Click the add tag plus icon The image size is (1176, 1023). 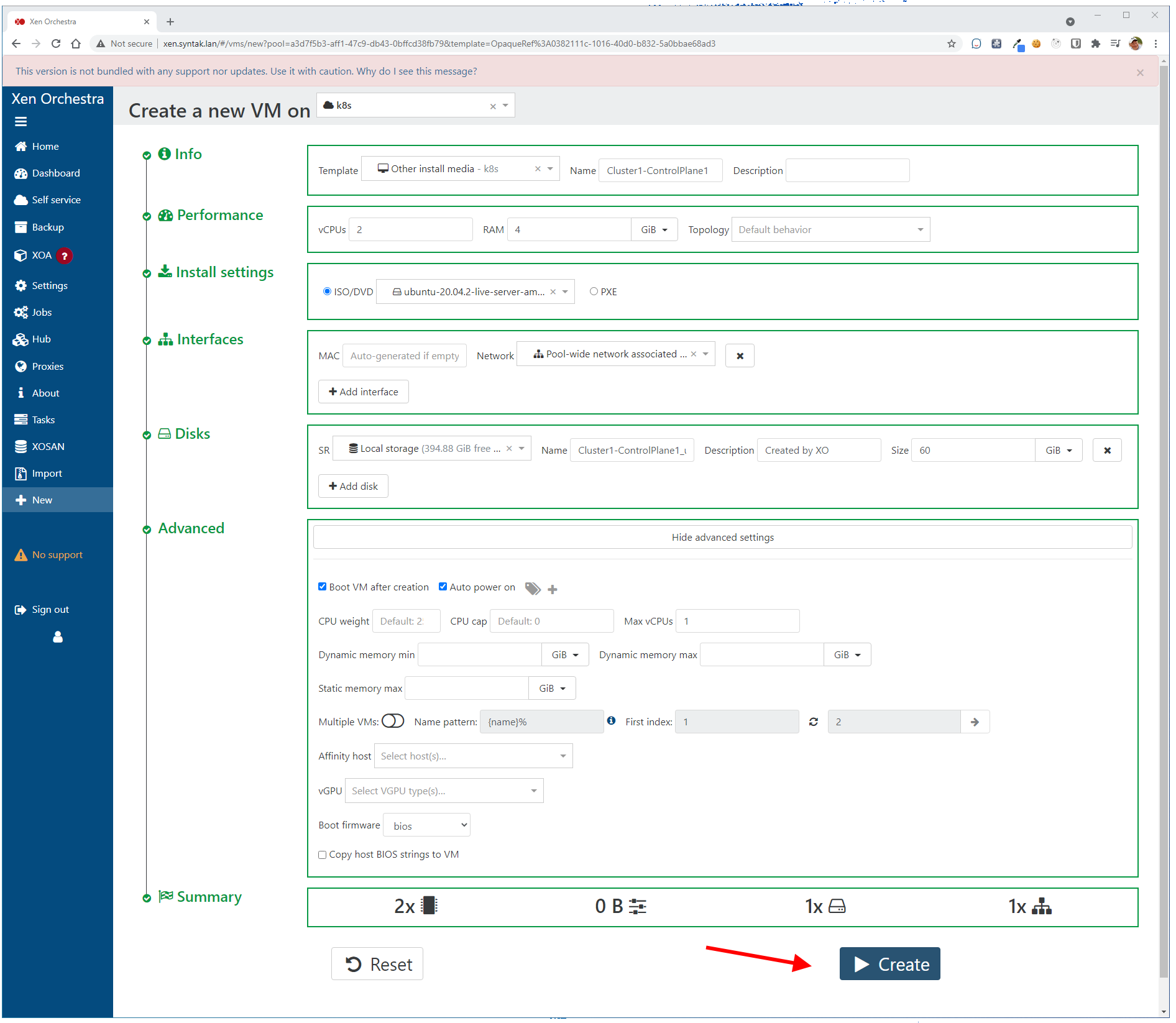coord(553,589)
